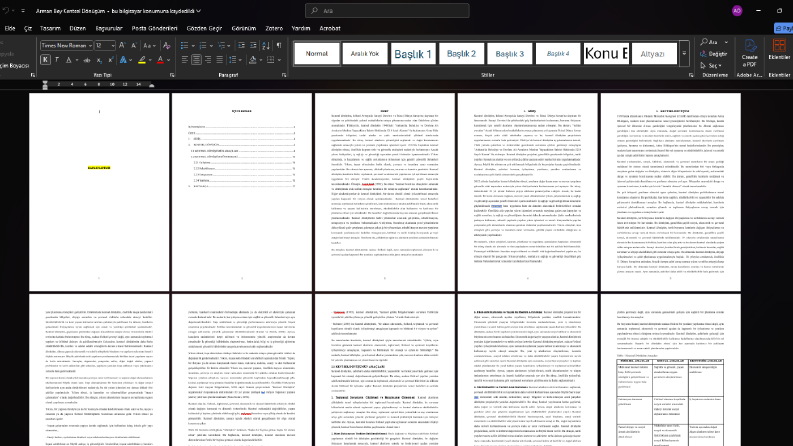793x446 pixels.
Task: Click the bulleted list icon
Action: (185, 46)
